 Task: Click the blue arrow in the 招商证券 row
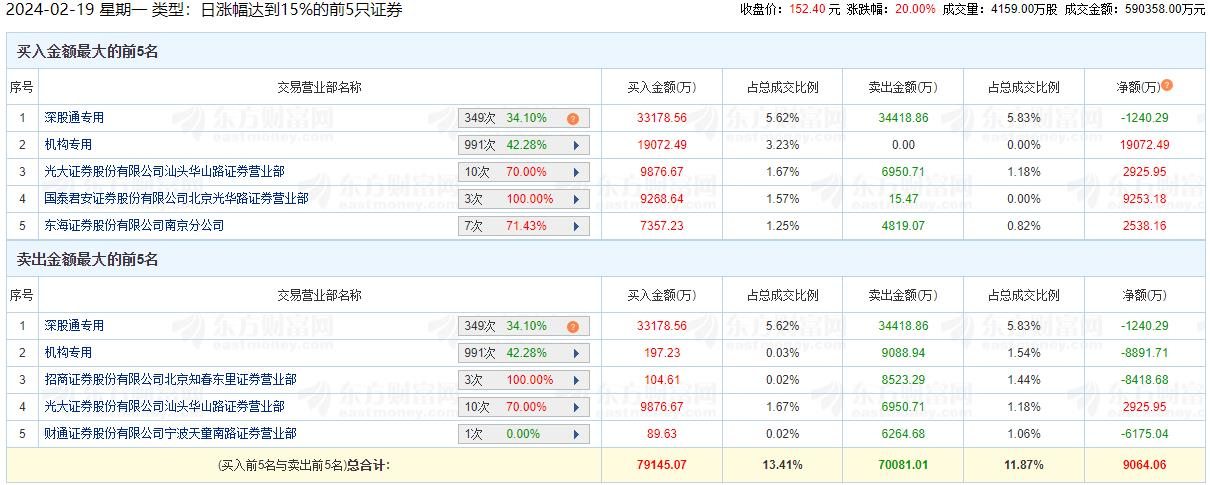coord(576,380)
